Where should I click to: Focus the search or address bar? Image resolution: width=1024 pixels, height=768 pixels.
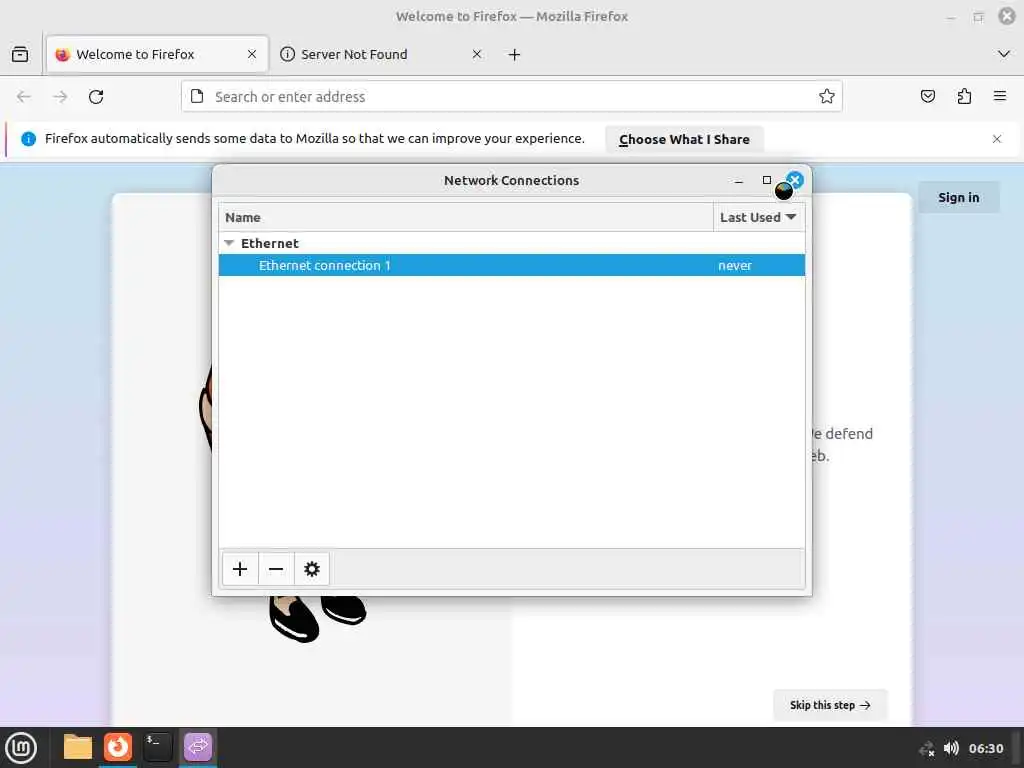[x=511, y=97]
